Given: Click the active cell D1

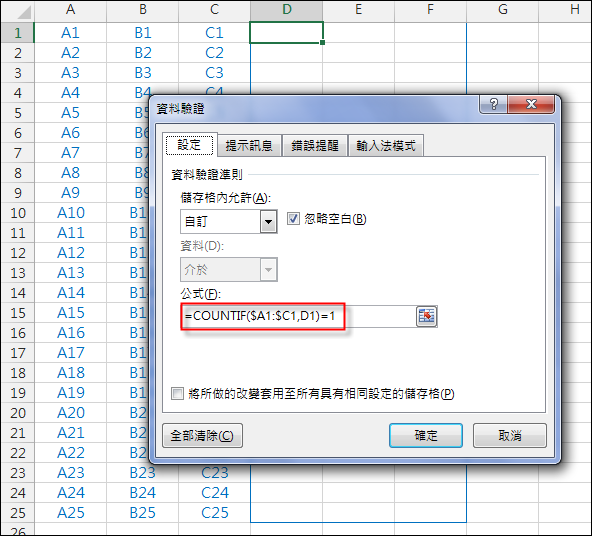Looking at the screenshot, I should click(287, 33).
